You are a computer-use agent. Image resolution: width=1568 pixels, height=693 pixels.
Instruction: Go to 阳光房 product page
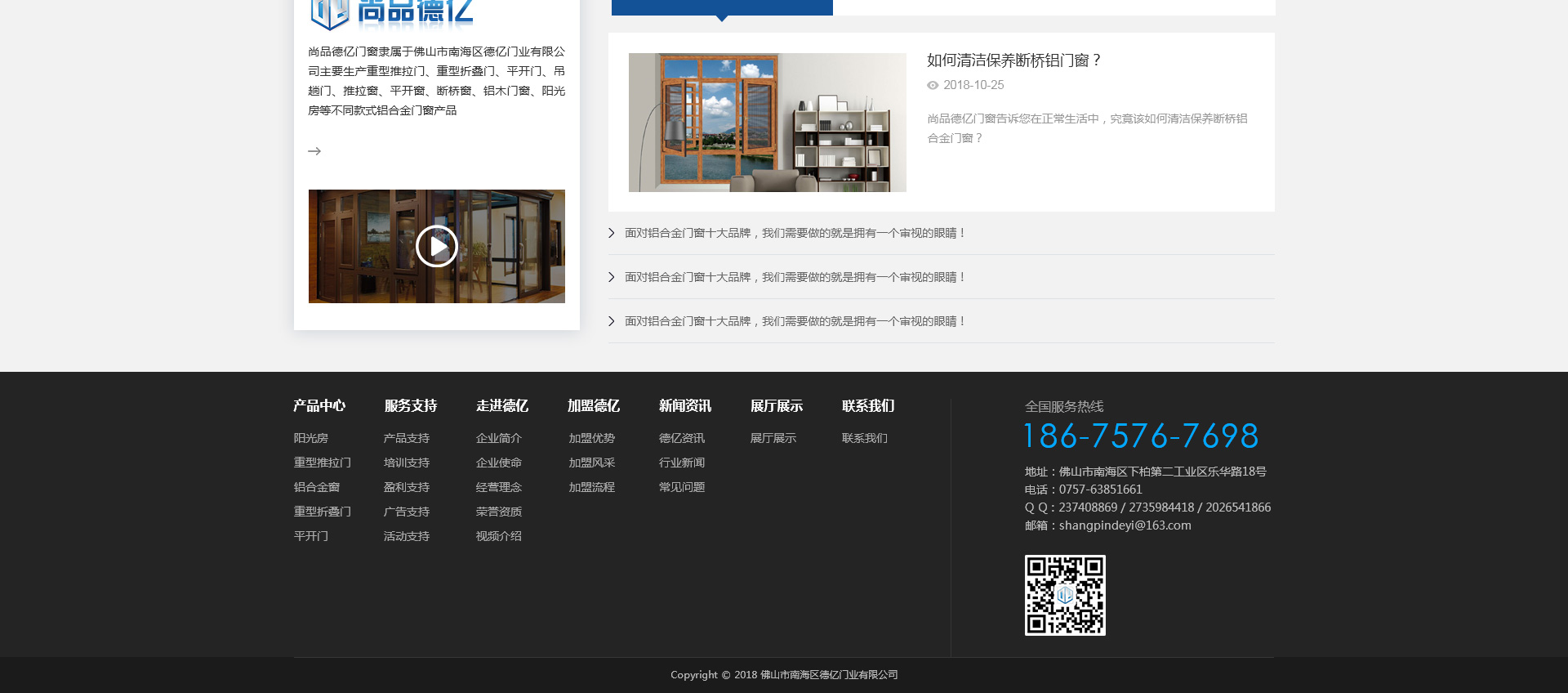click(x=311, y=438)
